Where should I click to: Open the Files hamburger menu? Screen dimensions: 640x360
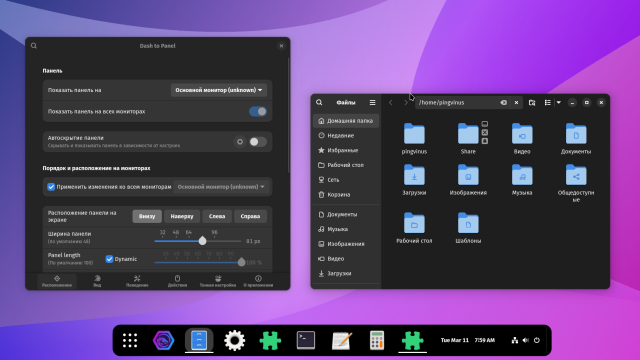point(372,102)
